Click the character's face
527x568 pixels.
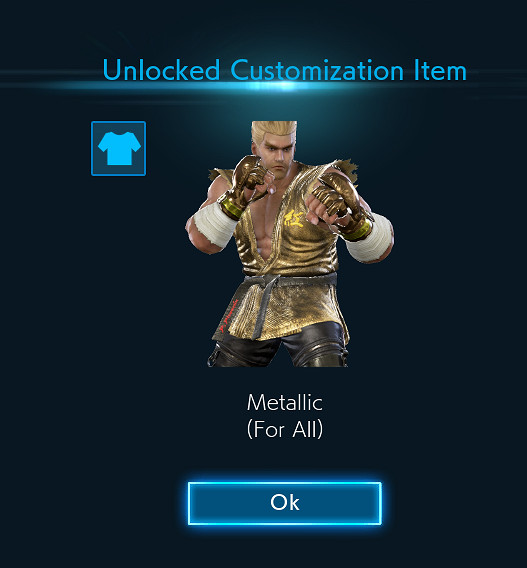coord(278,153)
